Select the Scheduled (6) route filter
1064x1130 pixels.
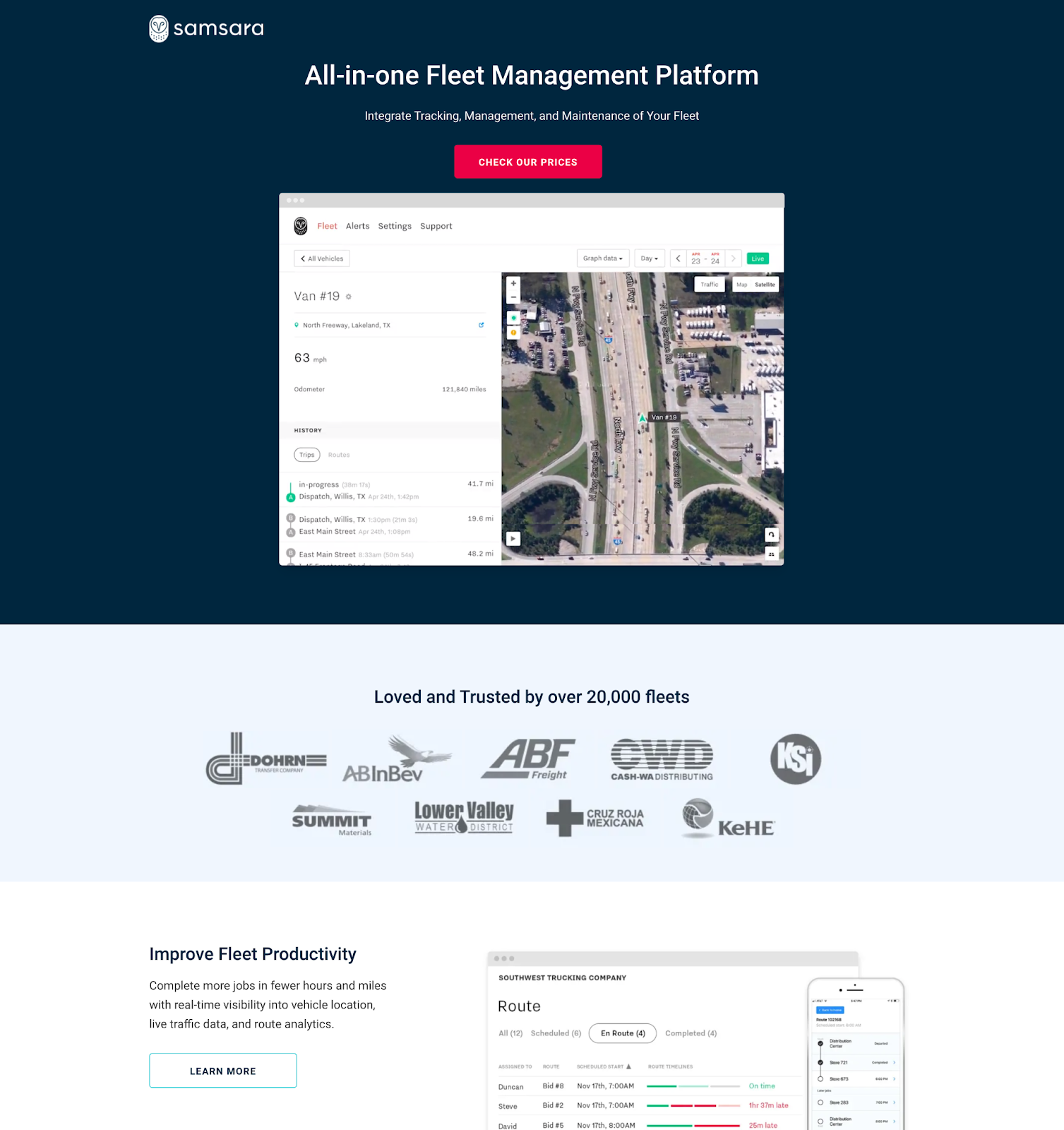(556, 1033)
